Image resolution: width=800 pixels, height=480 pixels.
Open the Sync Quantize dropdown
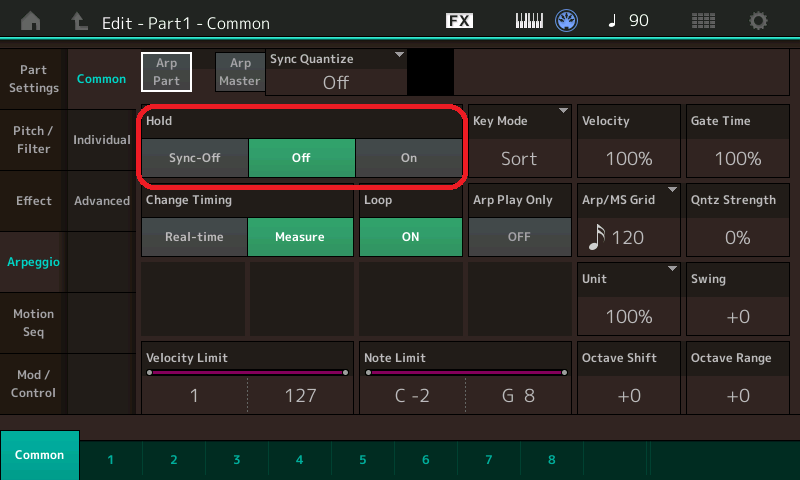pos(336,73)
